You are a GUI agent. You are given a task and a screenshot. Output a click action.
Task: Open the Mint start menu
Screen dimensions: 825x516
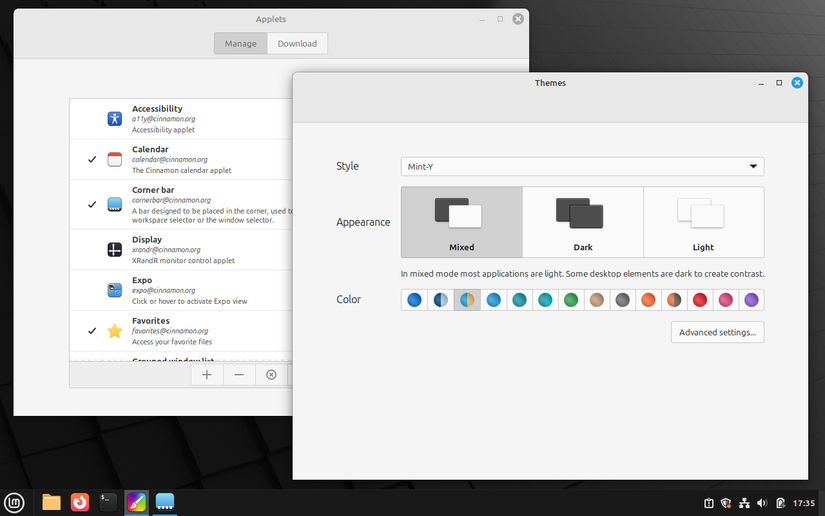[15, 502]
